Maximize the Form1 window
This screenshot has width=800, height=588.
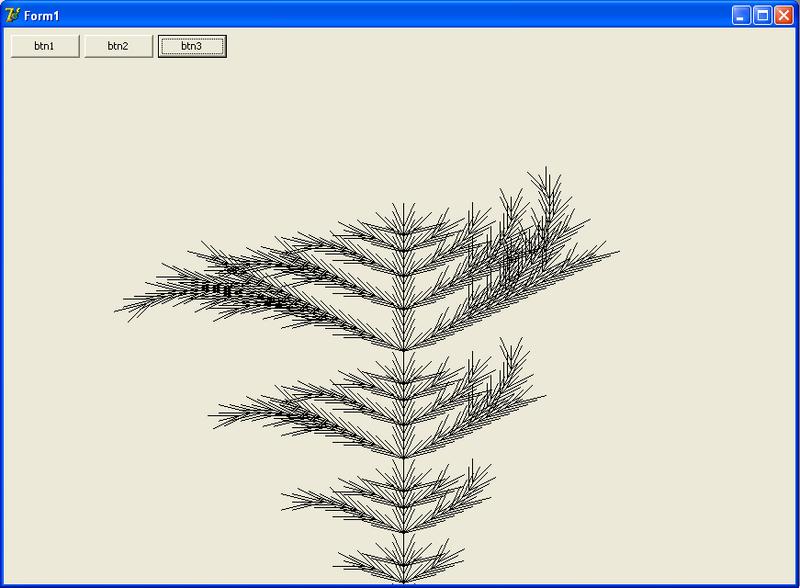click(762, 16)
